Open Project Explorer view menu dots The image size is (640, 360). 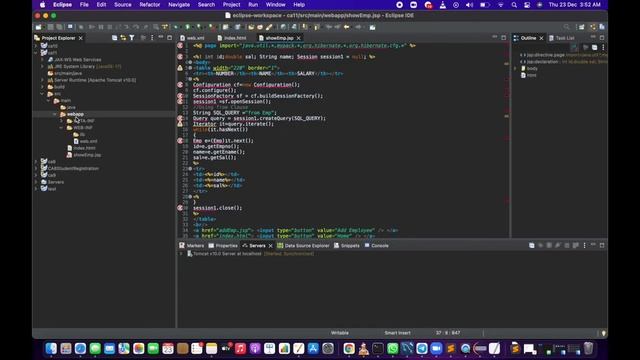click(152, 38)
